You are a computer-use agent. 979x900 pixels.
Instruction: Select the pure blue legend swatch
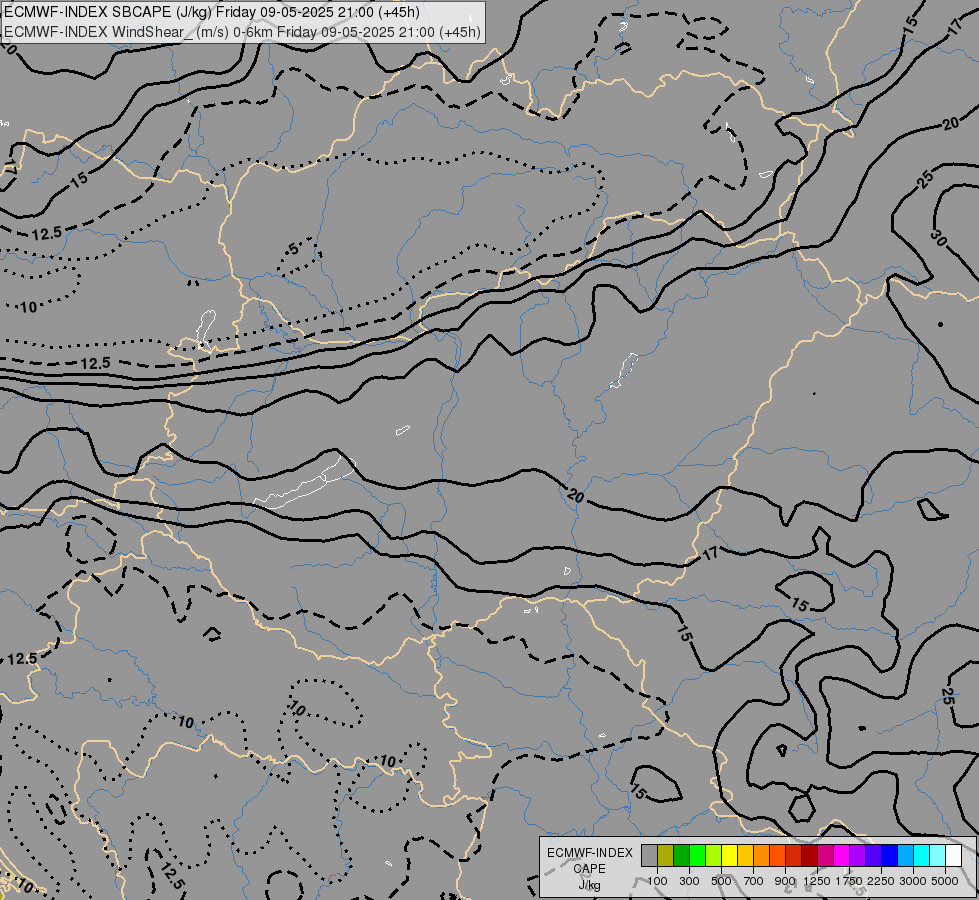pyautogui.click(x=890, y=856)
